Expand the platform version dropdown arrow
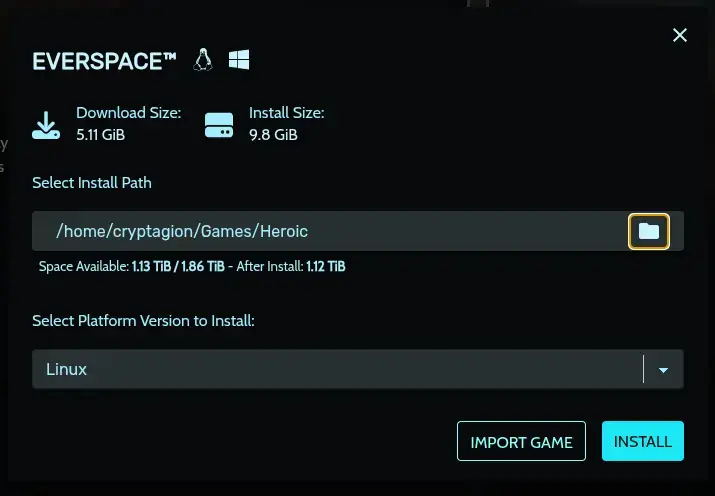Image resolution: width=715 pixels, height=496 pixels. tap(663, 370)
